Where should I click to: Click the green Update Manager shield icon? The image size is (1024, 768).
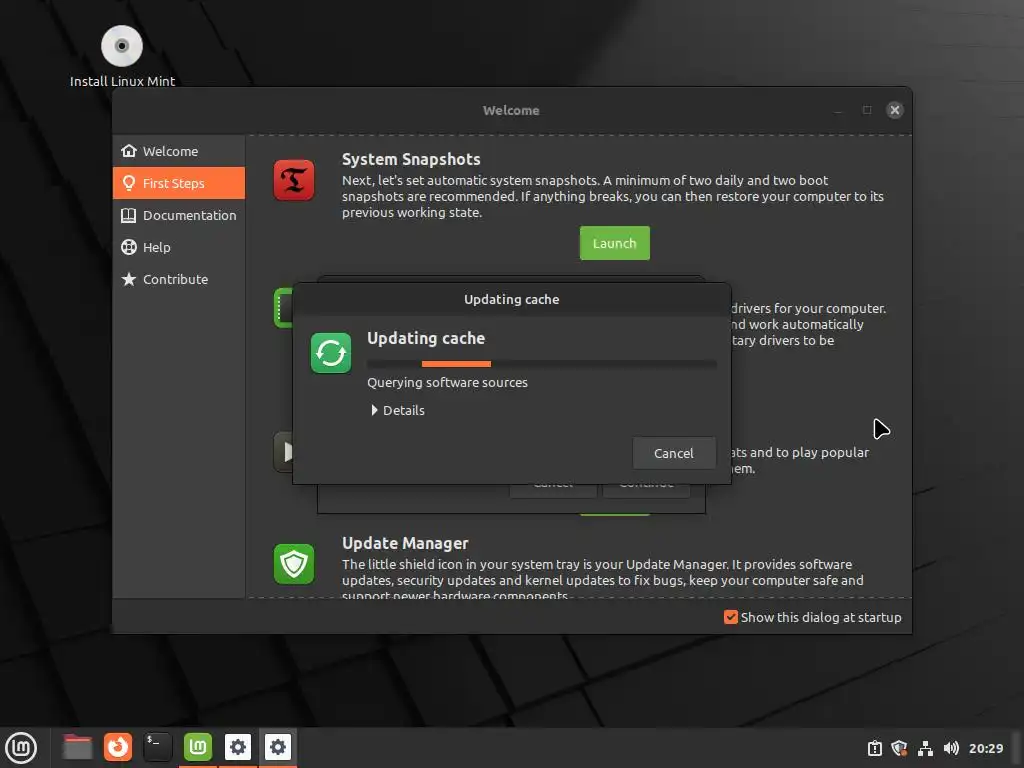coord(294,564)
